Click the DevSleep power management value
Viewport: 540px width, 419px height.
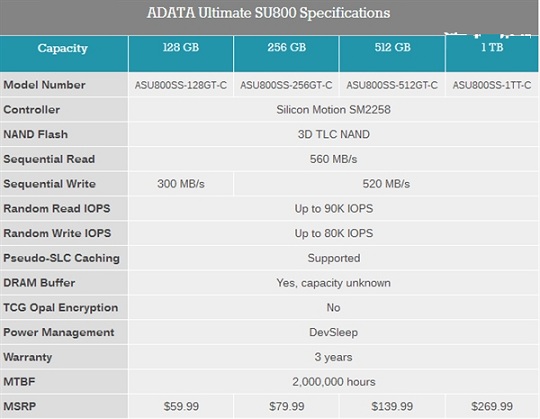[x=333, y=332]
